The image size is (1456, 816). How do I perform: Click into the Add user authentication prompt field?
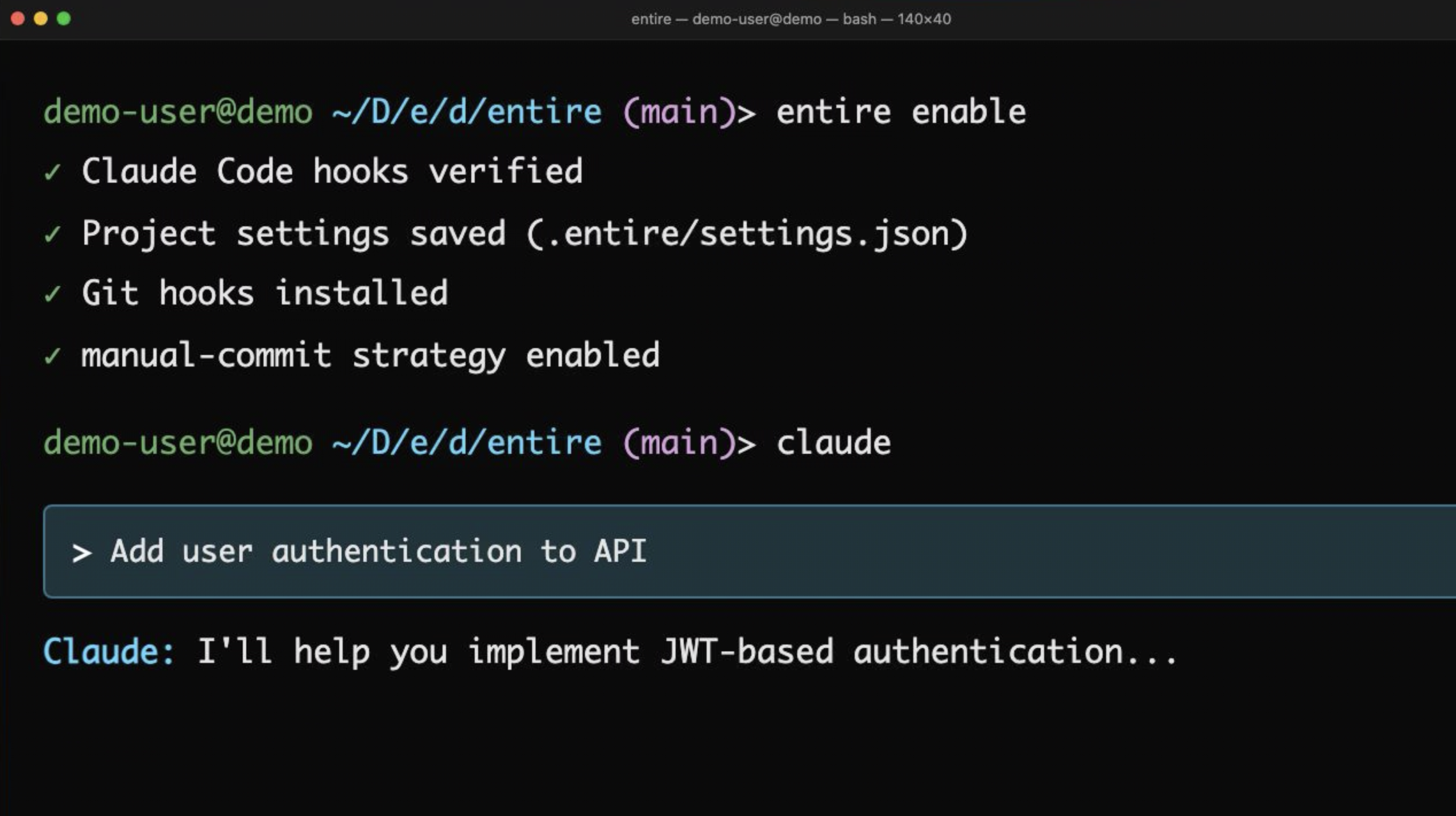click(x=378, y=551)
